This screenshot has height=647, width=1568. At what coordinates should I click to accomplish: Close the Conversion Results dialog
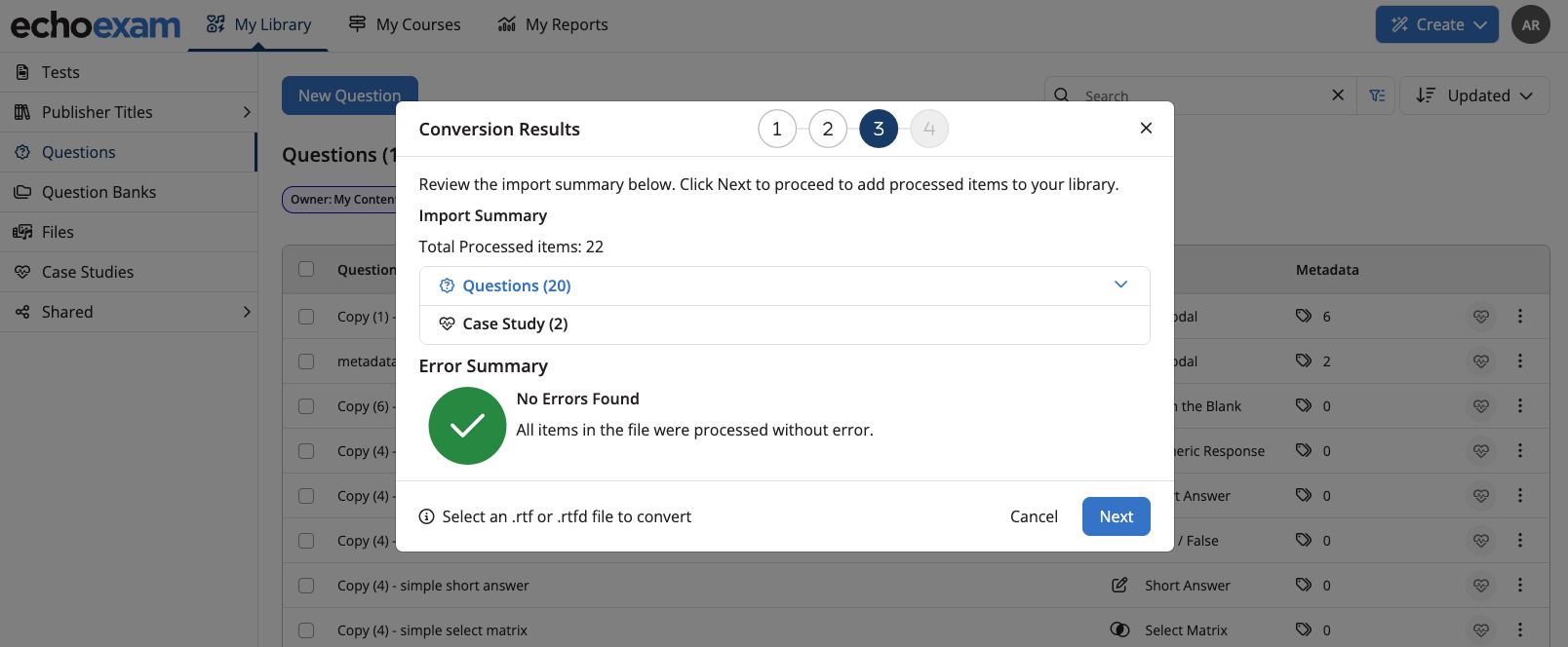click(x=1146, y=128)
